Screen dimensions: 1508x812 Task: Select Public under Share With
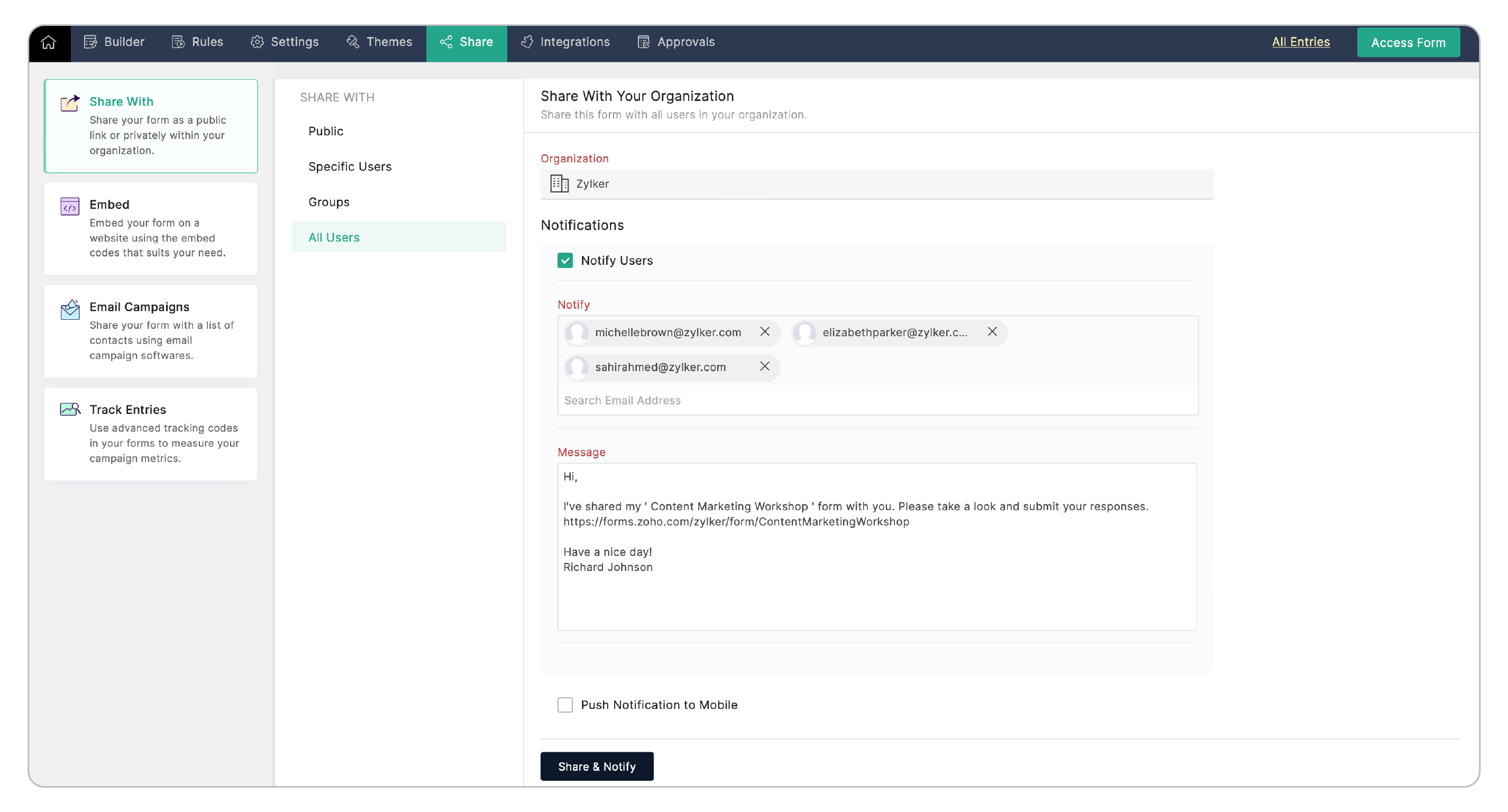coord(326,131)
